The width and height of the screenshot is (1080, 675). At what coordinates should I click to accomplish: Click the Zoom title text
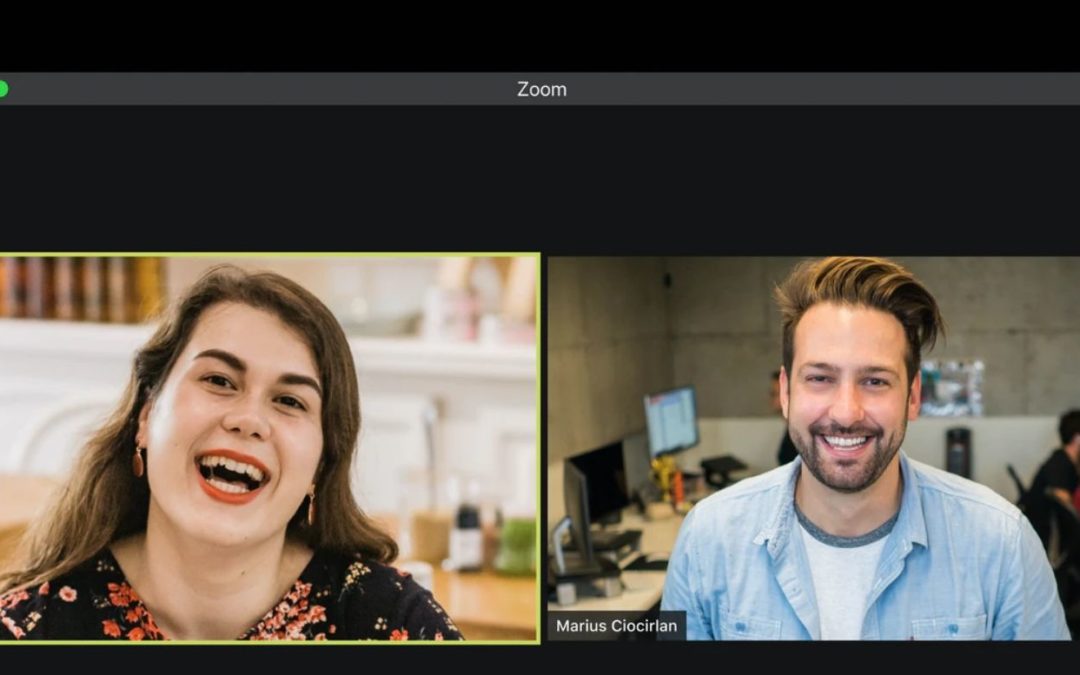[x=541, y=89]
